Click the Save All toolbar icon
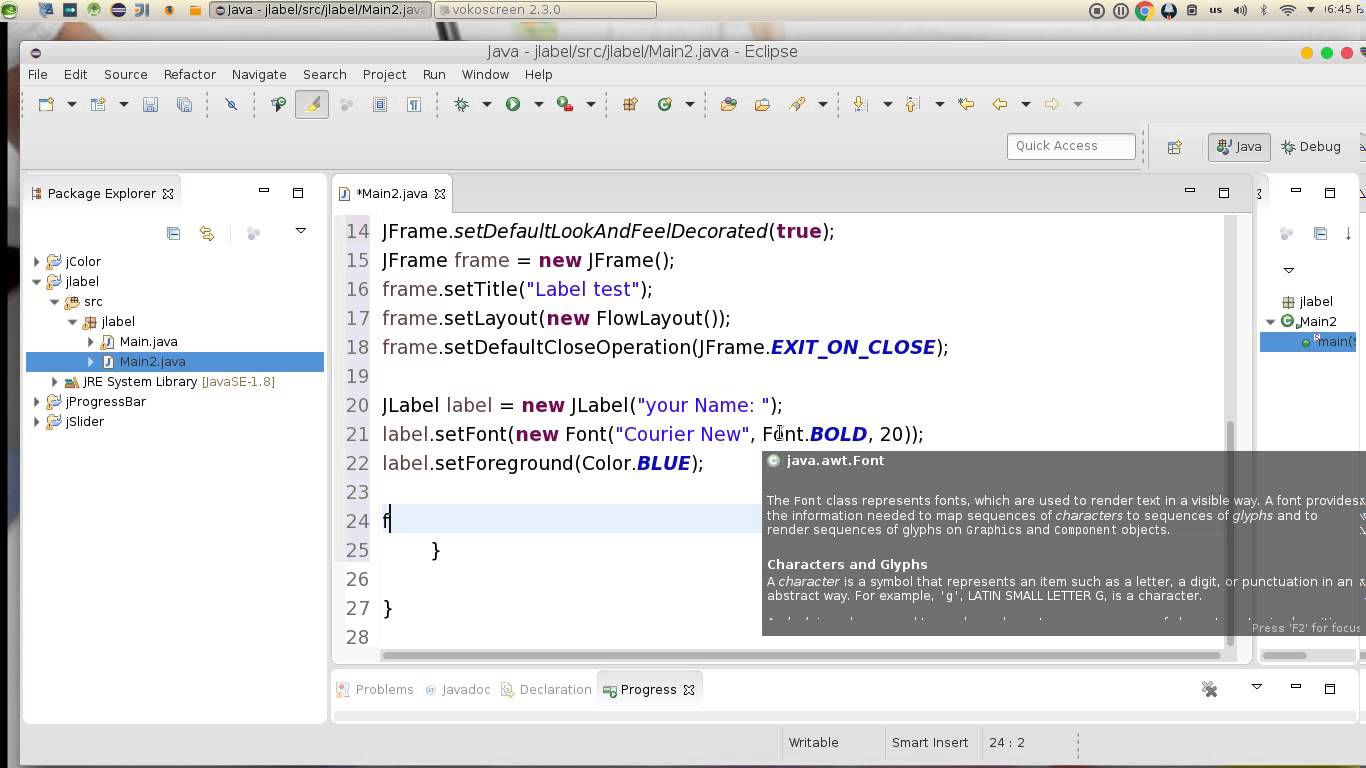 [x=184, y=104]
